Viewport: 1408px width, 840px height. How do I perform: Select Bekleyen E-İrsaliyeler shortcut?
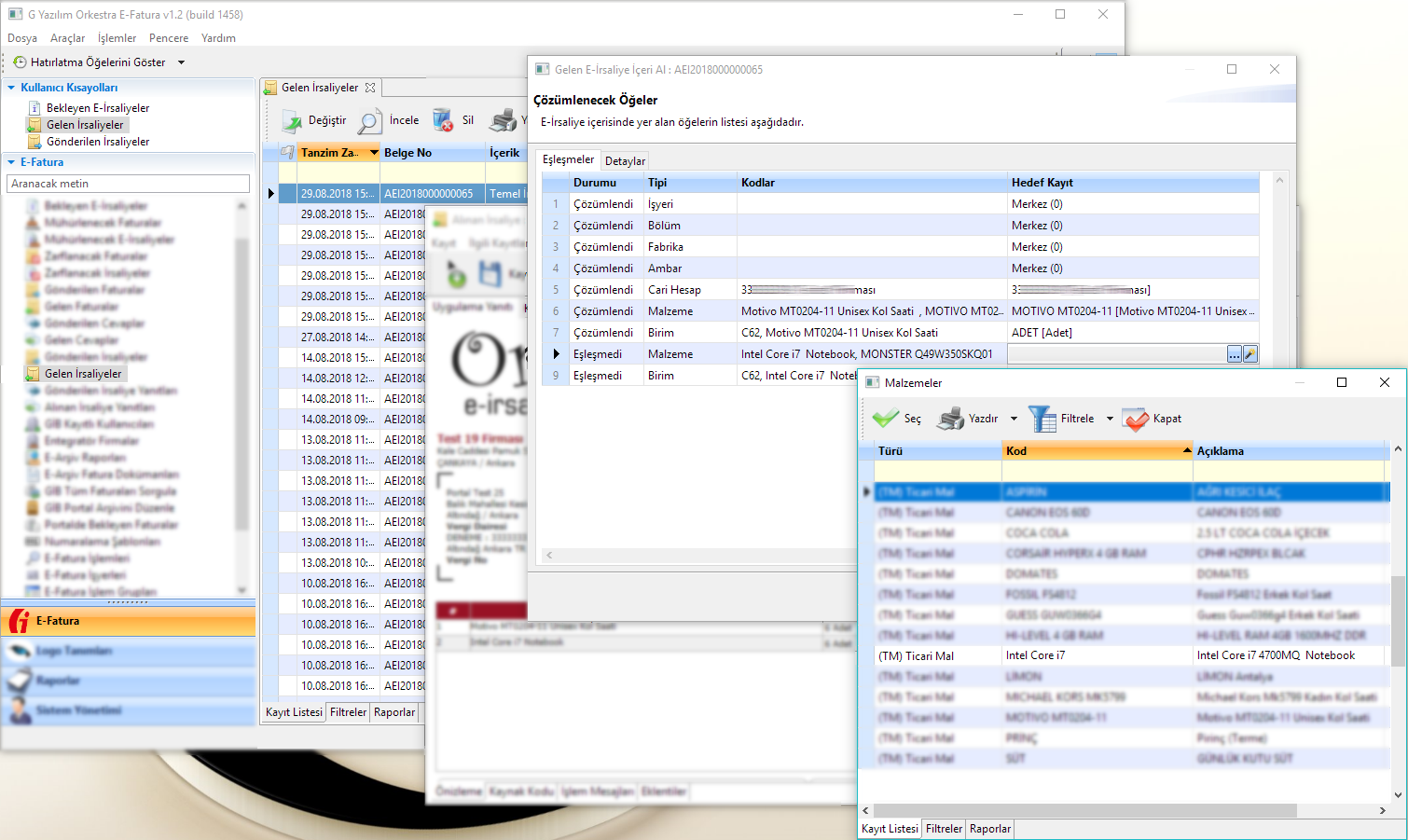click(x=97, y=108)
